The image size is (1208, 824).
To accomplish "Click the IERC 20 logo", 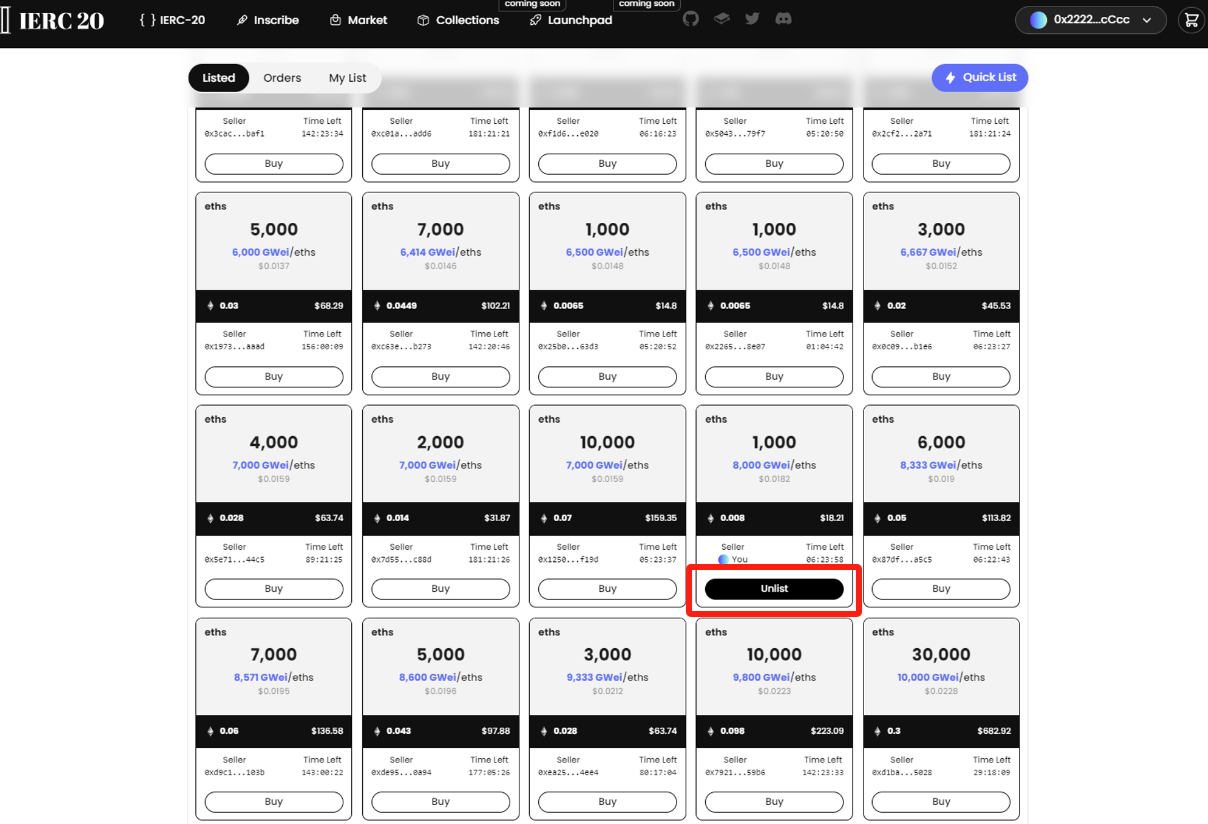I will [x=54, y=20].
